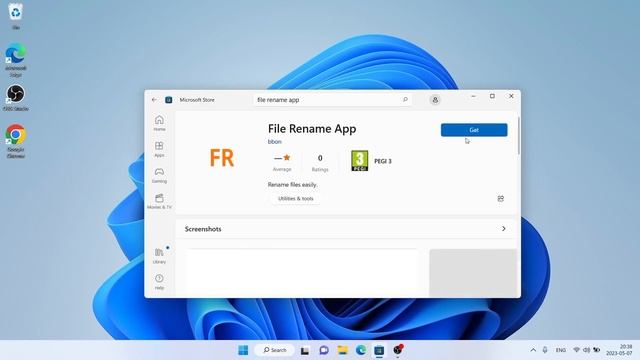Open Recycle Bin on the desktop
Image resolution: width=640 pixels, height=360 pixels.
16,16
